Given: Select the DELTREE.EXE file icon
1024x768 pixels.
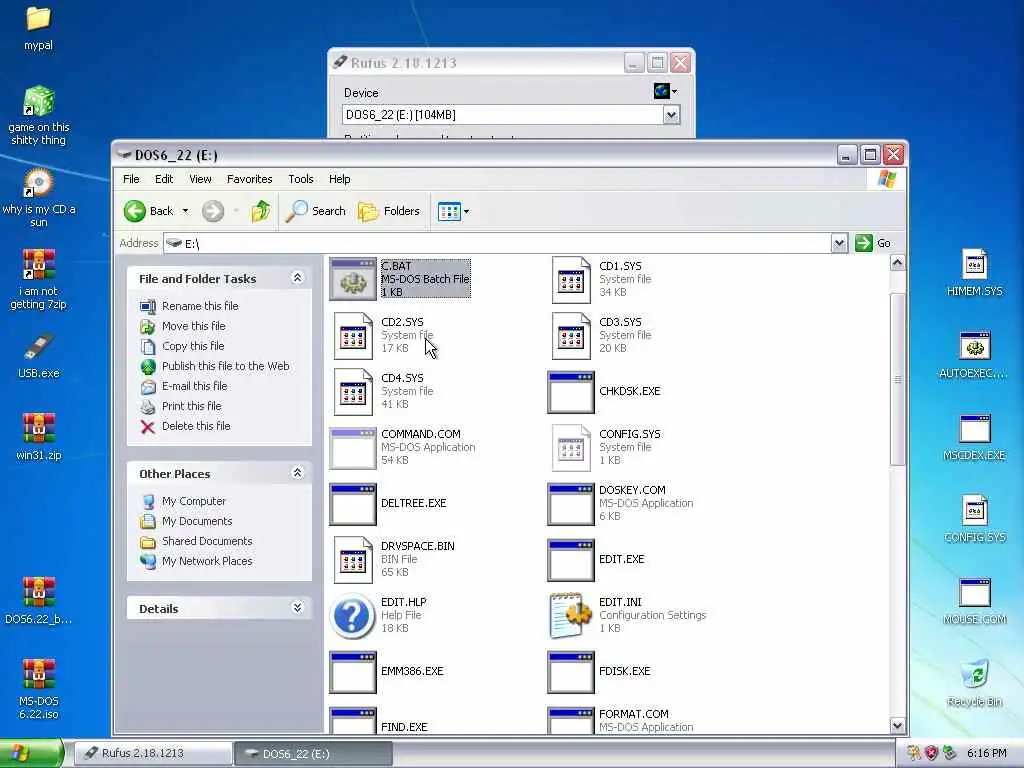Looking at the screenshot, I should tap(353, 504).
